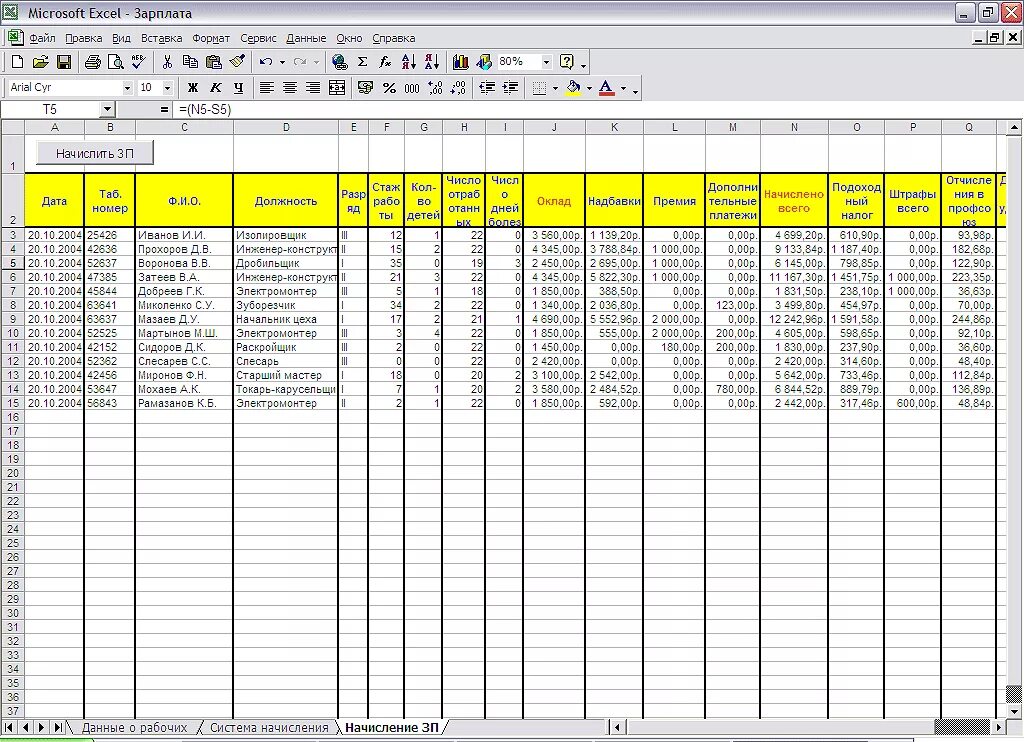Click the Paste clipboard icon
The width and height of the screenshot is (1024, 742).
point(214,62)
